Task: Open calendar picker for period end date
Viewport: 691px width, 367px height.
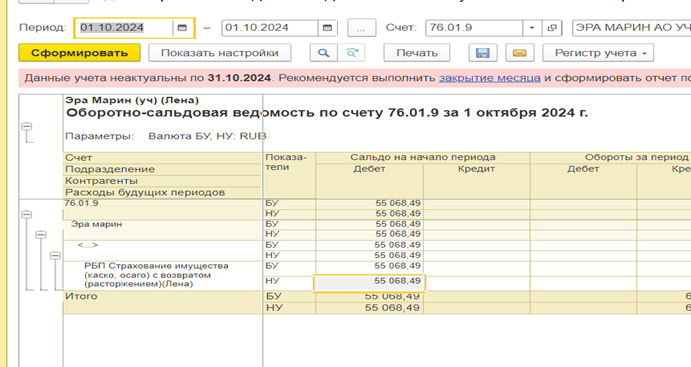Action: click(x=327, y=28)
